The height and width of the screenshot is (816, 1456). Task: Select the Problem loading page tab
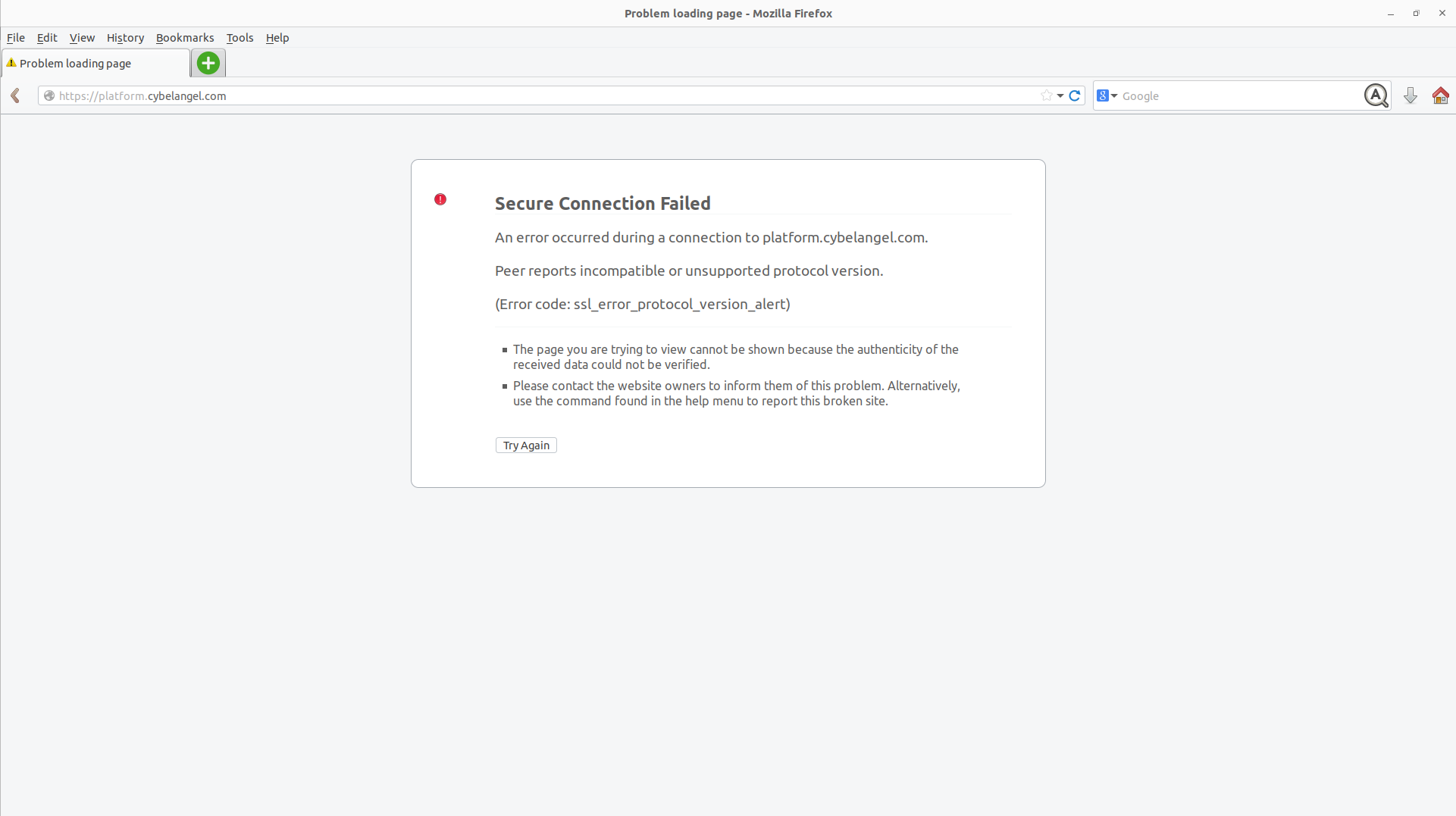pos(96,63)
